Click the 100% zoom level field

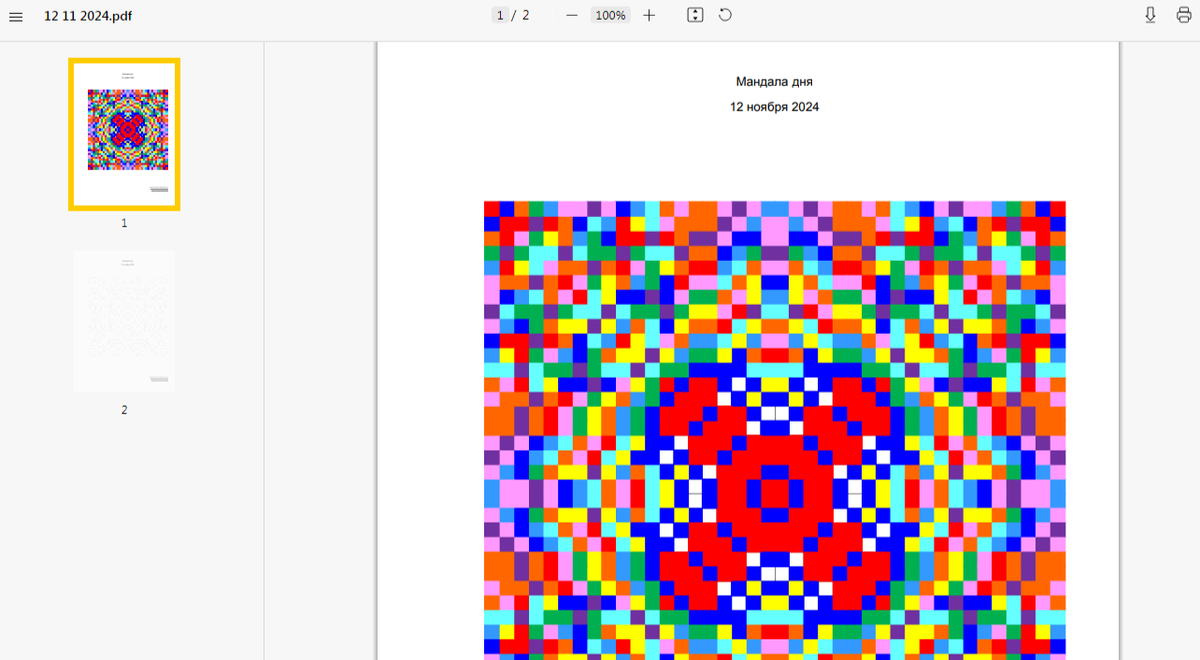point(610,15)
